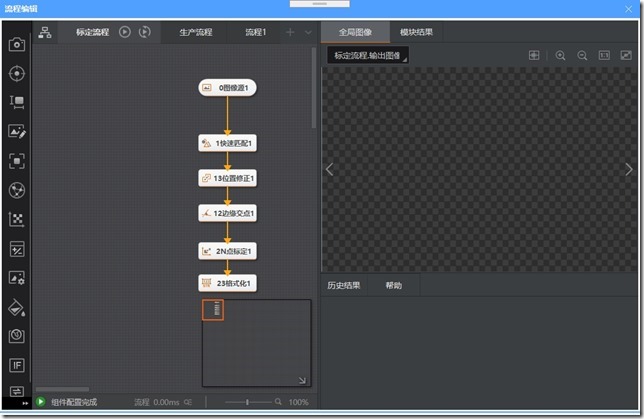
Task: Zoom in on the image view
Action: 560,55
